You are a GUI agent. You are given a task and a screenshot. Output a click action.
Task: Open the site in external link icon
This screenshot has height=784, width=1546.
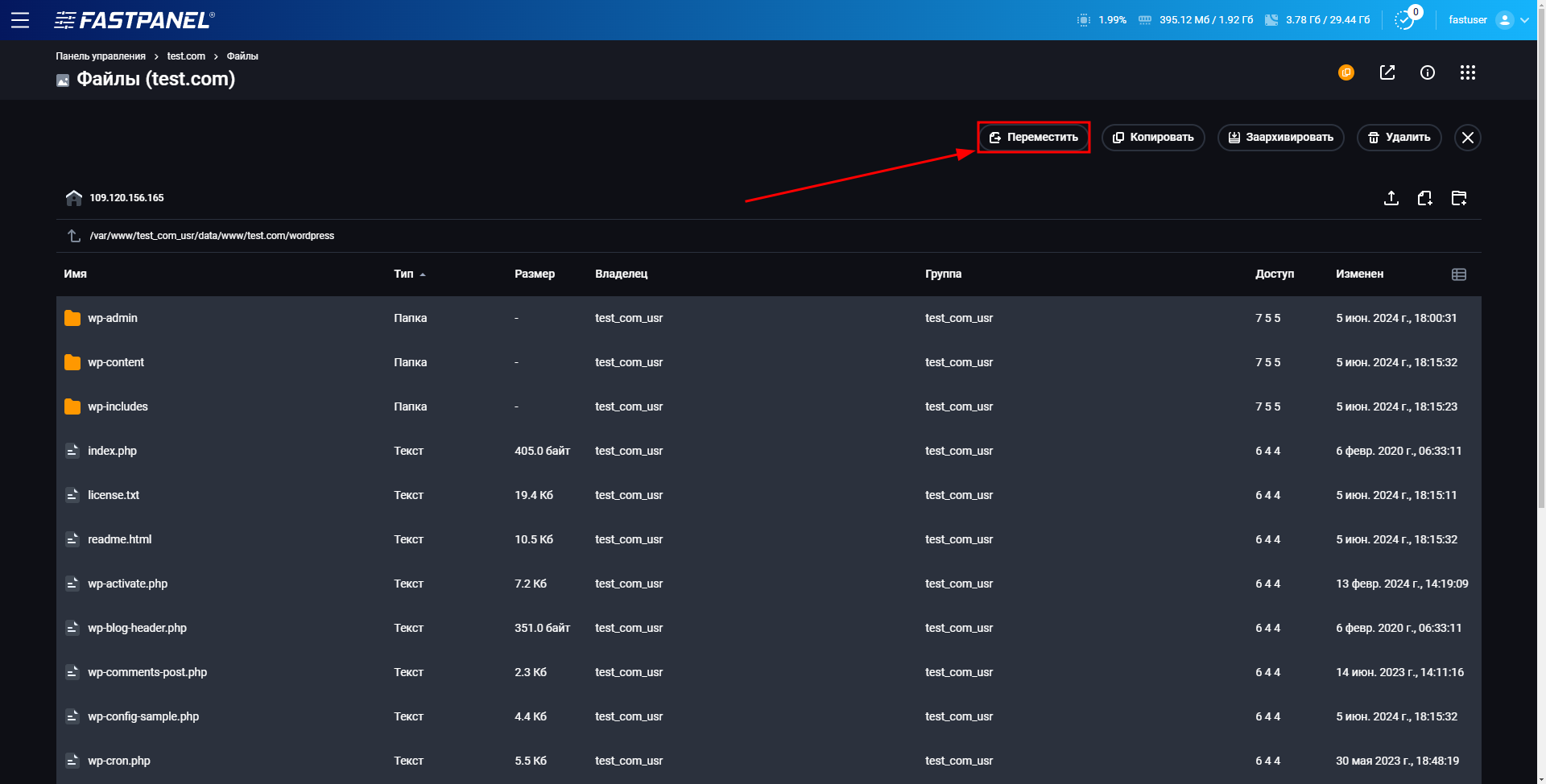tap(1387, 72)
